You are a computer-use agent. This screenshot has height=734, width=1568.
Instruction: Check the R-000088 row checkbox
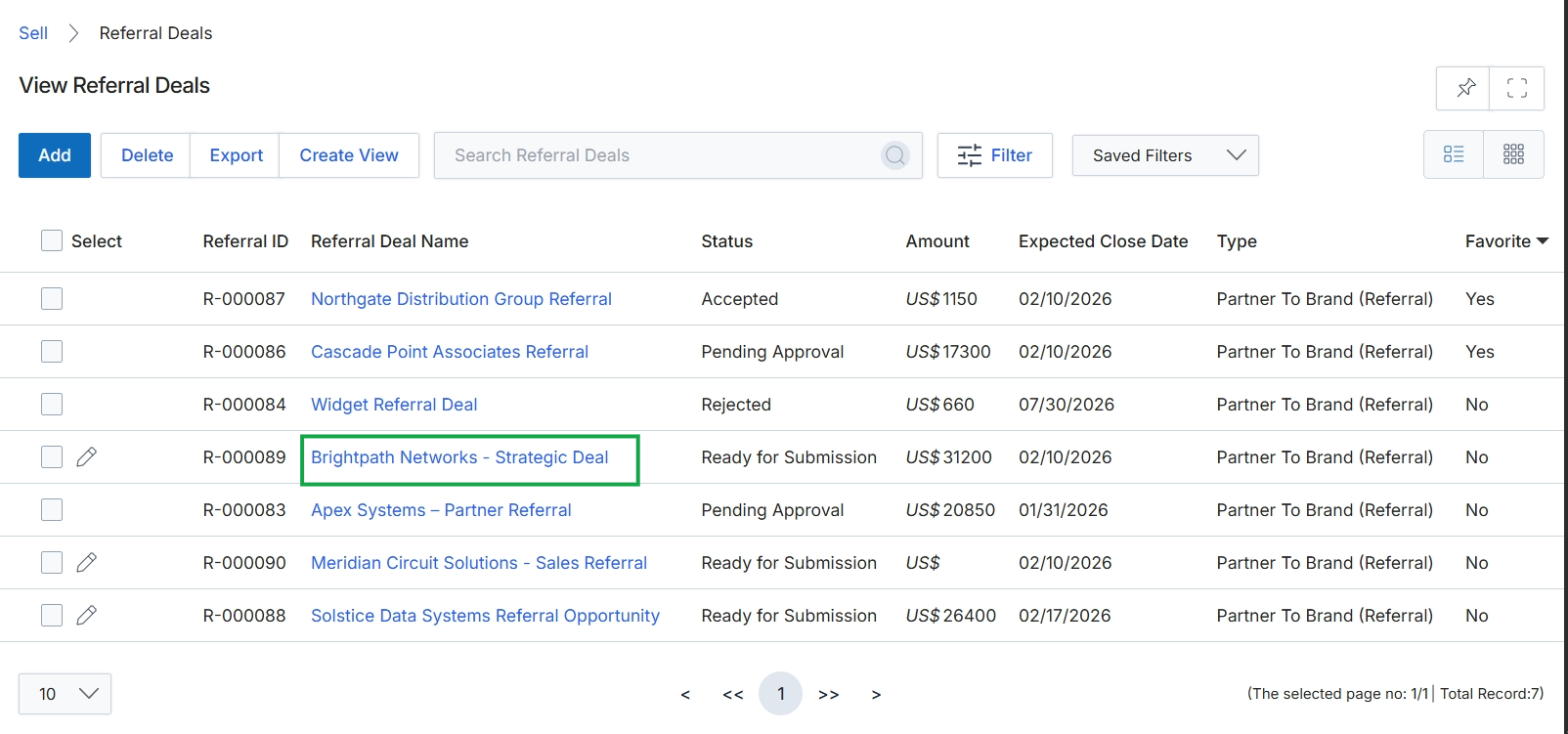[52, 615]
